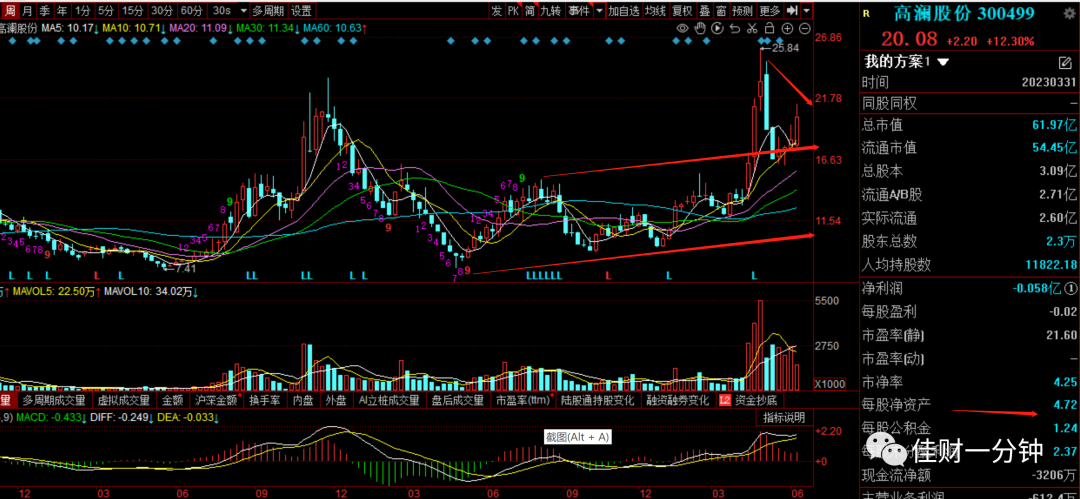Switch to monthly 月 period
Viewport: 1080px width, 499px height.
(26, 10)
